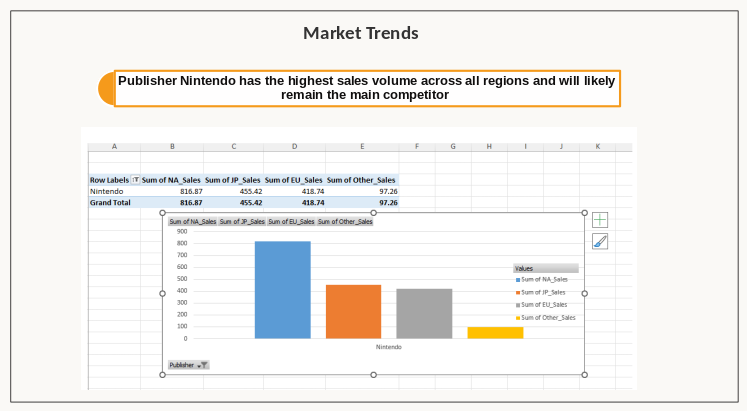Image resolution: width=747 pixels, height=411 pixels.
Task: Select column F header
Action: (x=417, y=147)
